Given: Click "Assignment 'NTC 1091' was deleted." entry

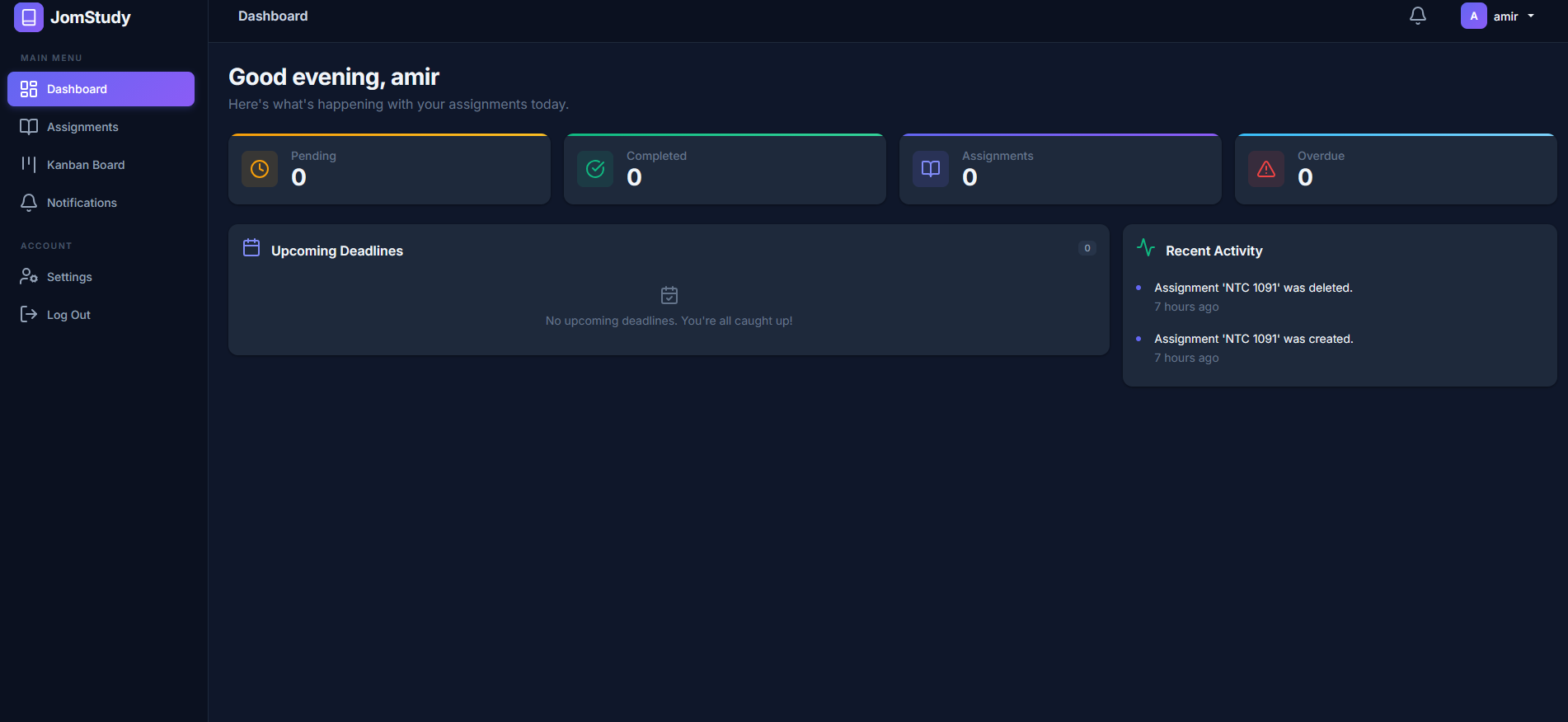Looking at the screenshot, I should click(1253, 288).
